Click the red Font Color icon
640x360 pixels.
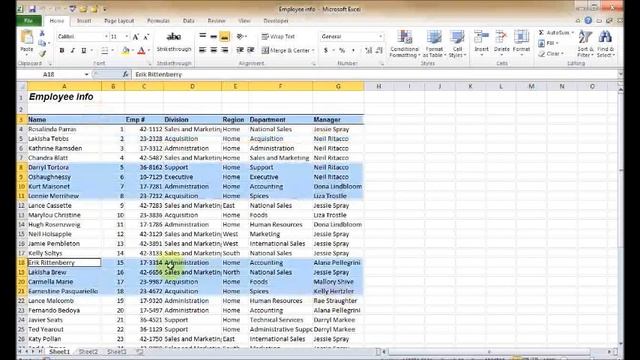[x=141, y=51]
